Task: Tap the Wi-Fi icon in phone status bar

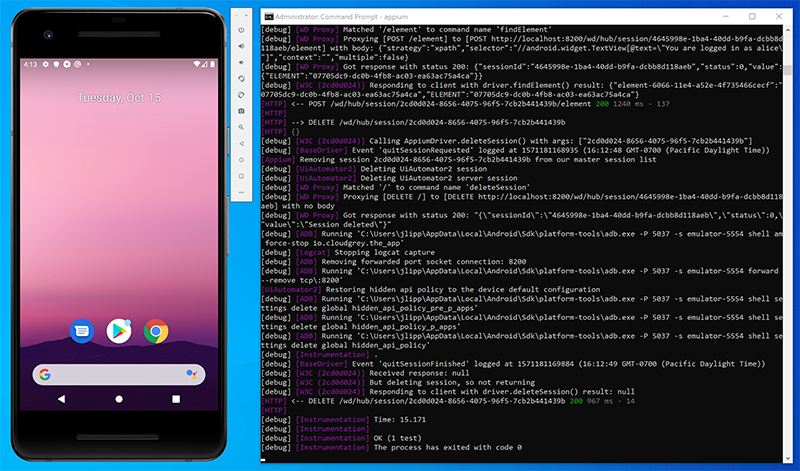Action: [x=196, y=64]
